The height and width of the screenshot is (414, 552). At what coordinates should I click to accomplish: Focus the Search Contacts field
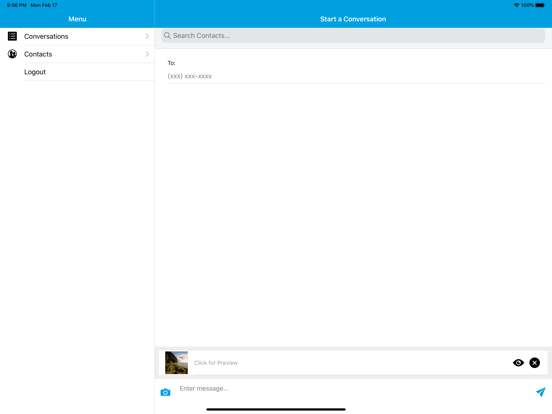(353, 36)
